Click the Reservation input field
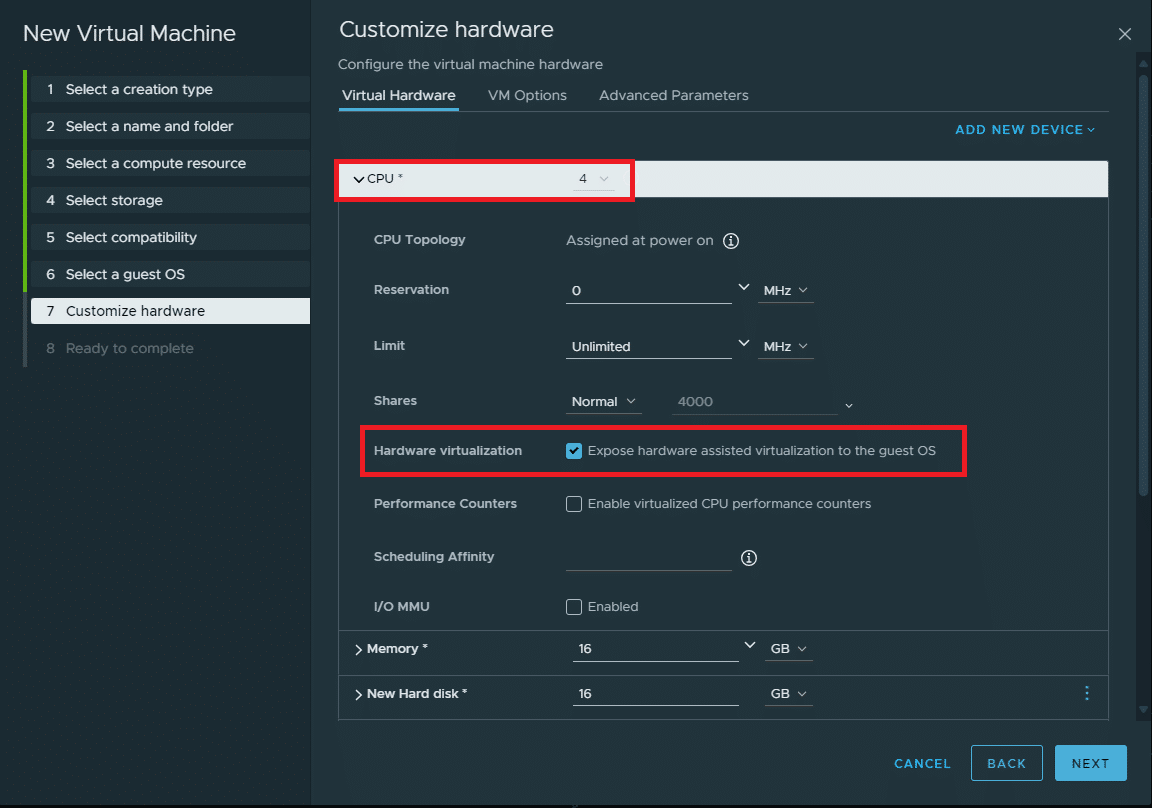The height and width of the screenshot is (808, 1152). pyautogui.click(x=649, y=291)
